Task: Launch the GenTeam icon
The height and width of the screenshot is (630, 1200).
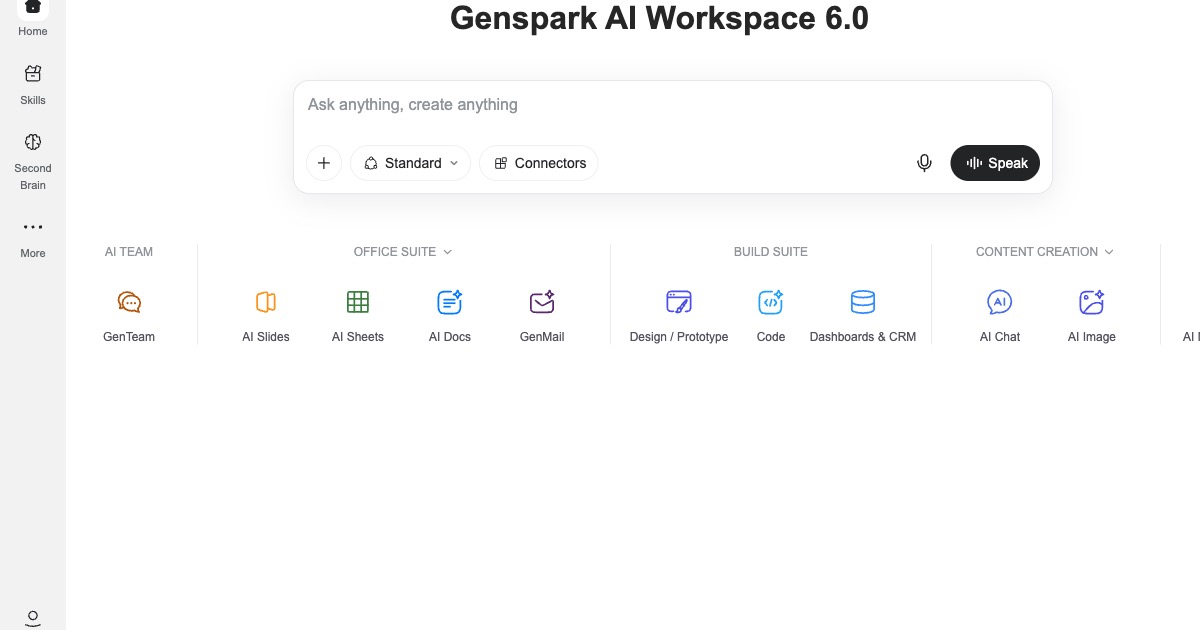Action: coord(129,302)
